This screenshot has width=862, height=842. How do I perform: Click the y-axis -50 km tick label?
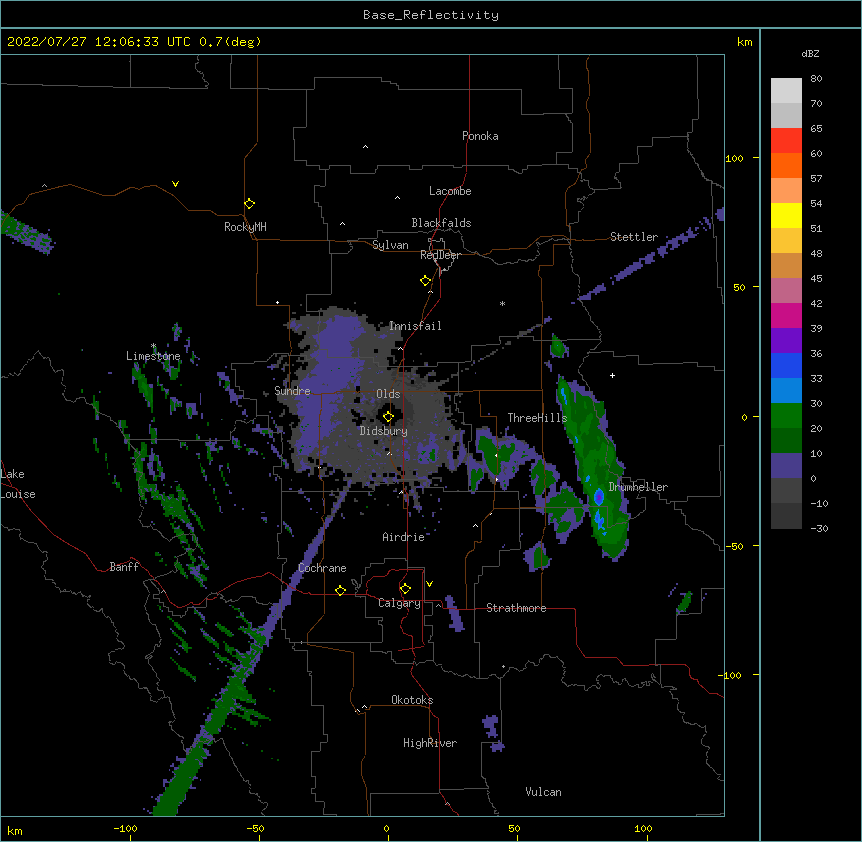(734, 546)
